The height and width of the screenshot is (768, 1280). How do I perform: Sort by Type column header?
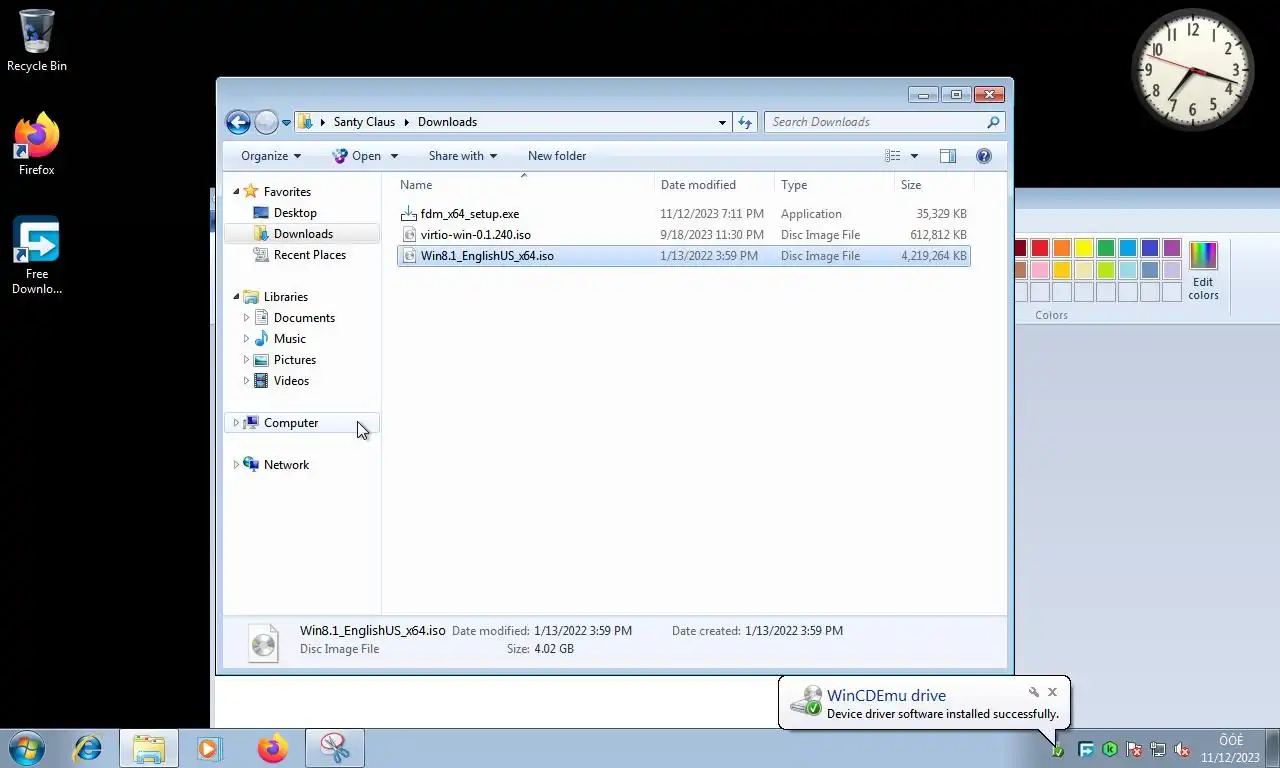pyautogui.click(x=834, y=185)
